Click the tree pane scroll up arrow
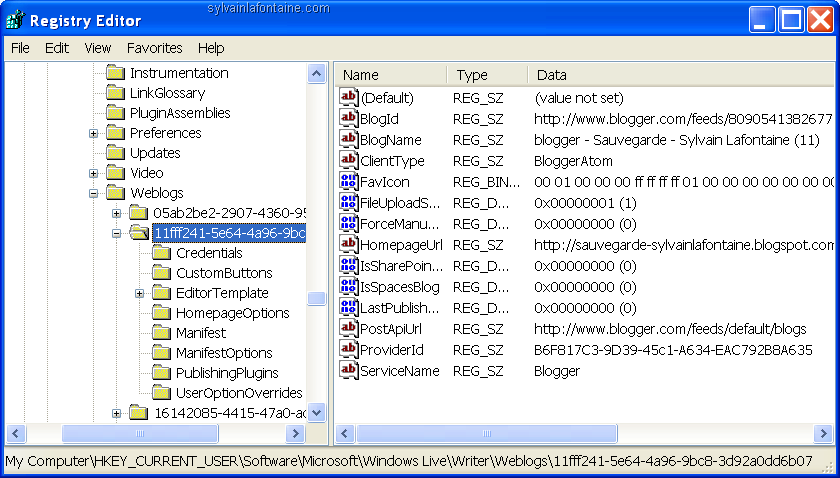 coord(317,73)
